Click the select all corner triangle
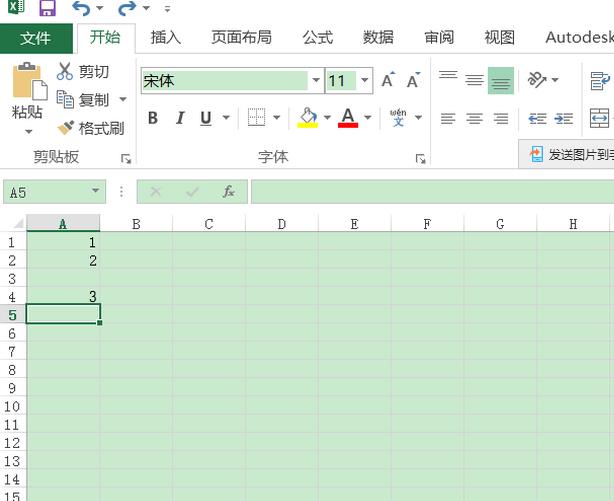This screenshot has width=614, height=501. (17, 224)
